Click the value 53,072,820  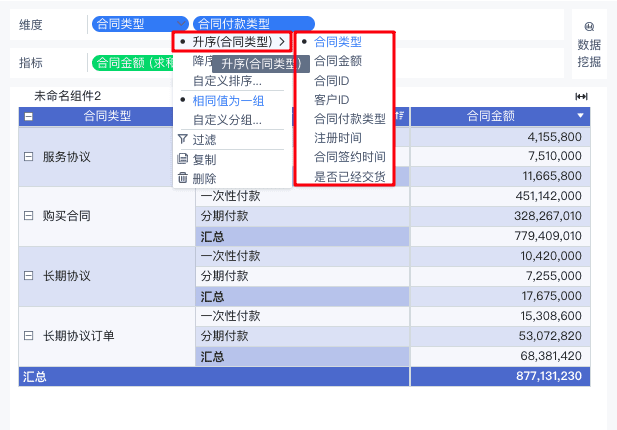[550, 336]
